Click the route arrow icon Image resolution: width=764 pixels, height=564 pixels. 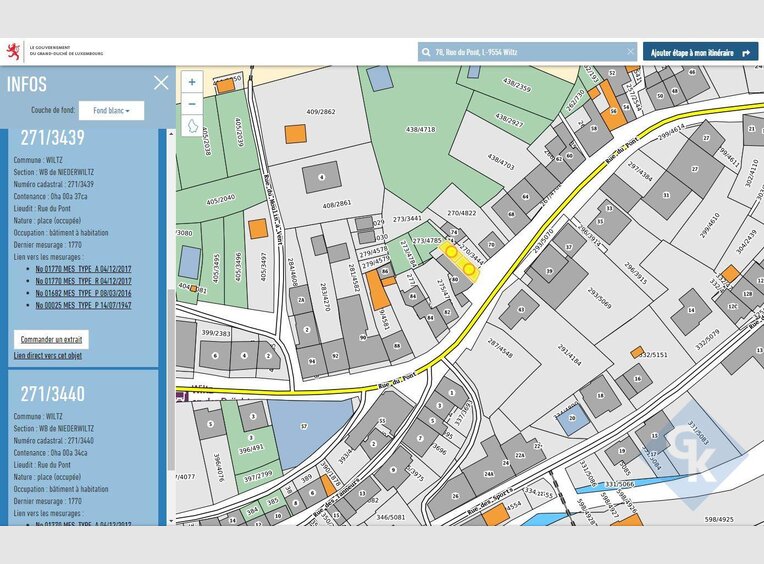[746, 52]
